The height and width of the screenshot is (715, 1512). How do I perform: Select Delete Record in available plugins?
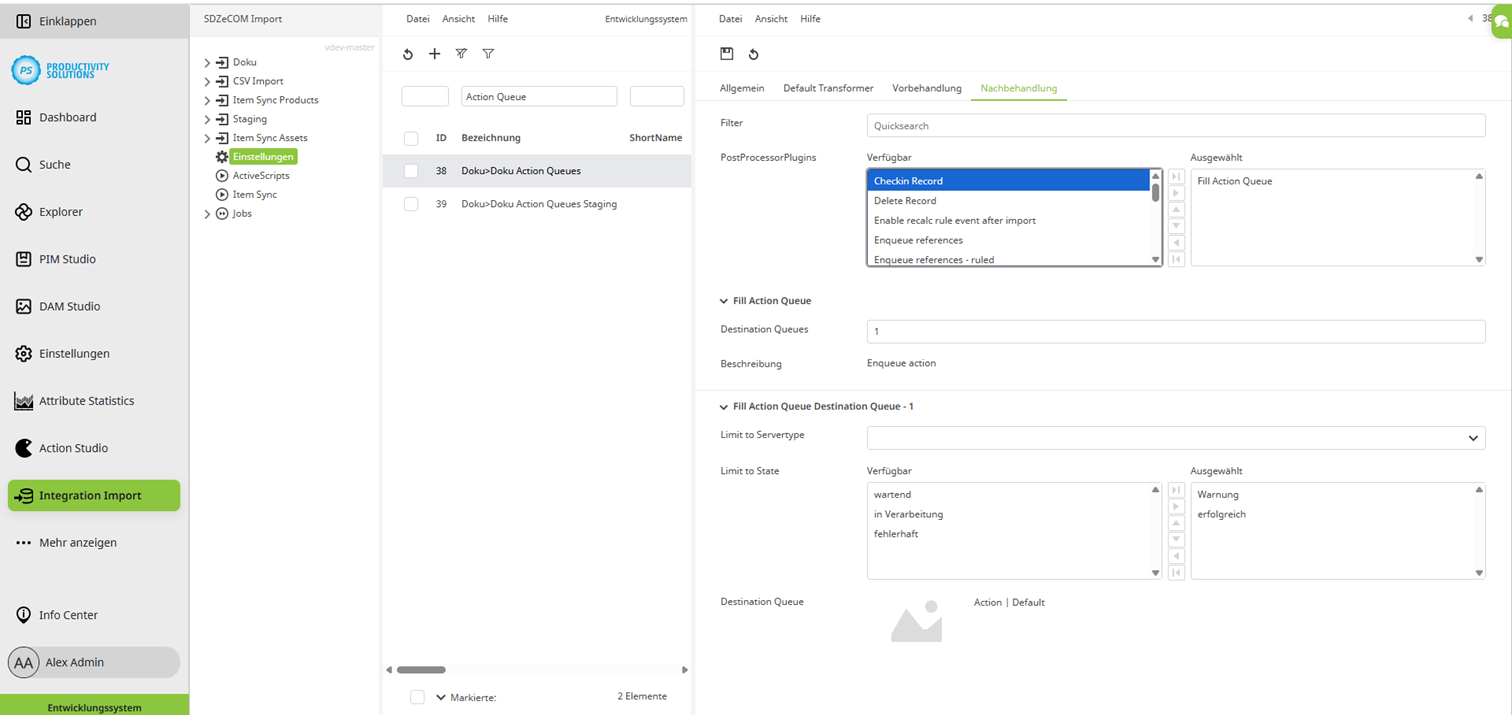click(x=1008, y=201)
